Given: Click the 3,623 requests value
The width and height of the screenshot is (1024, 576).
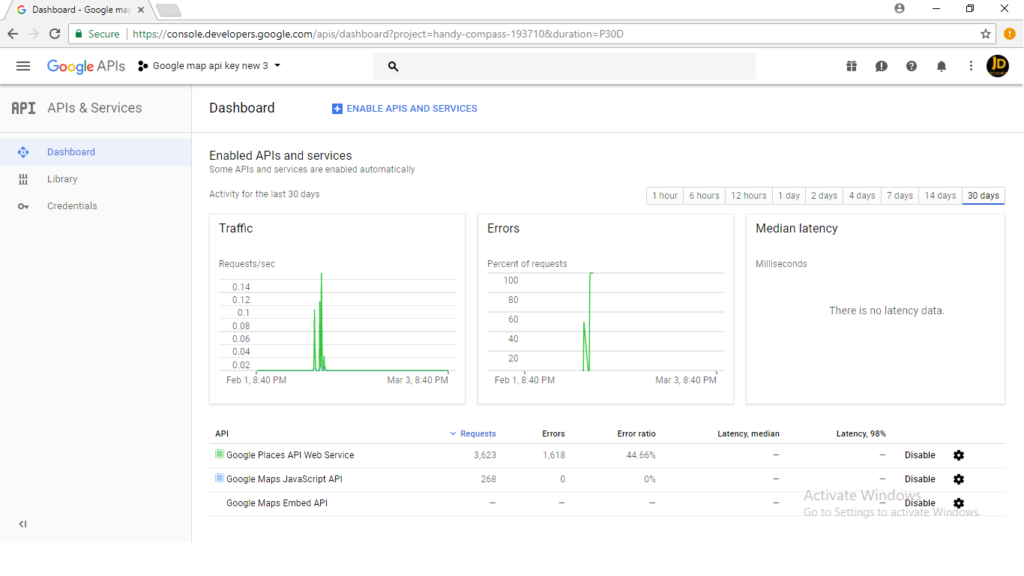Looking at the screenshot, I should point(485,455).
